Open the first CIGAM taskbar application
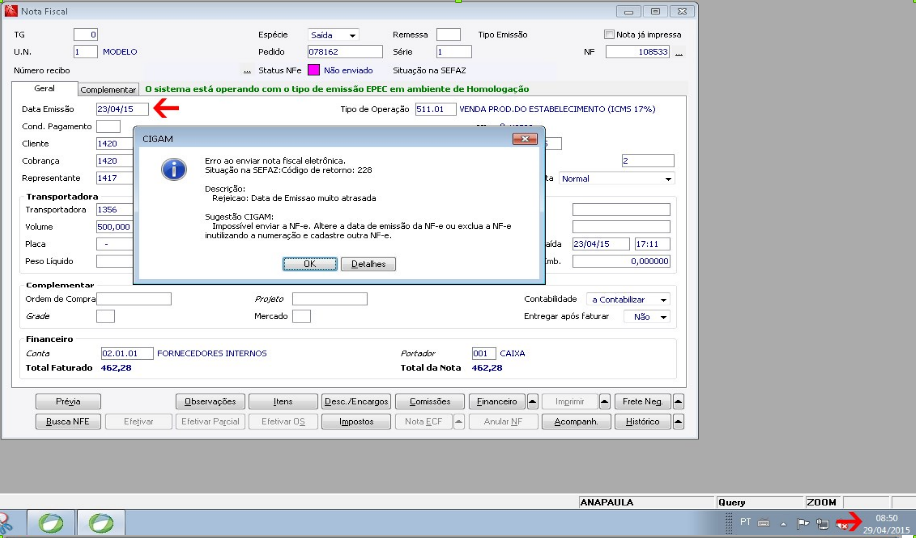Viewport: 916px width, 538px height. (x=51, y=523)
